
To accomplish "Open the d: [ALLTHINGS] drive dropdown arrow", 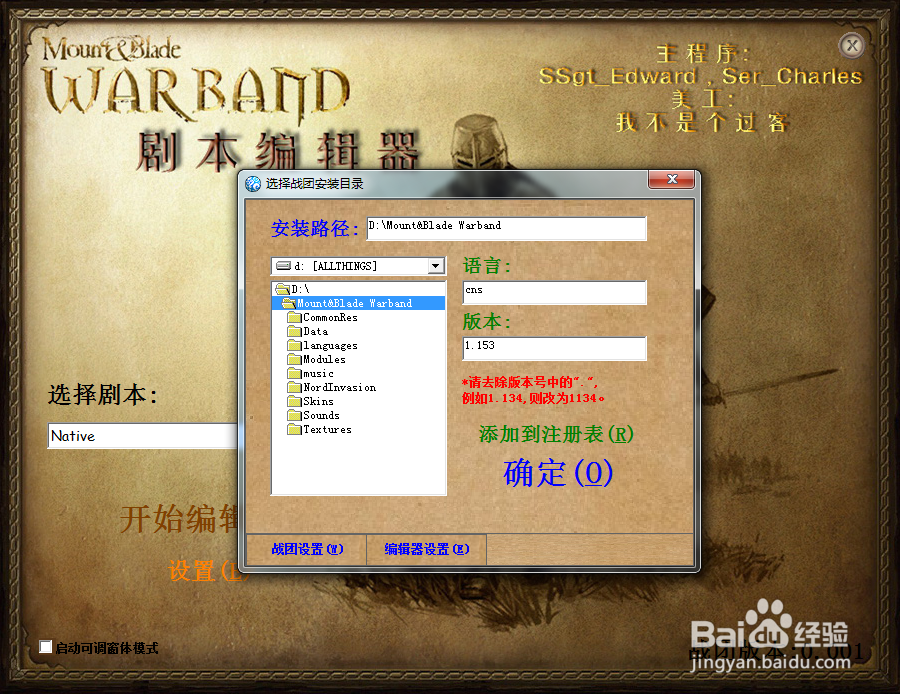I will pos(436,266).
